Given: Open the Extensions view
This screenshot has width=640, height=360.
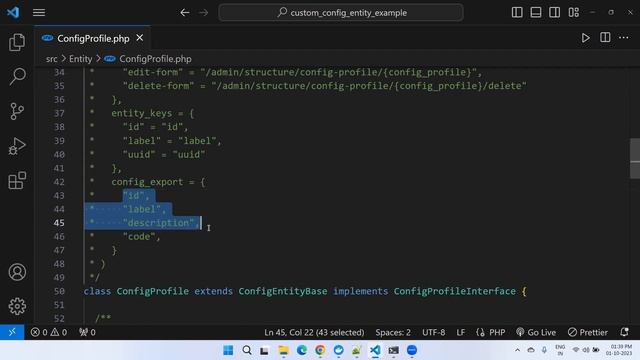Looking at the screenshot, I should tap(17, 180).
